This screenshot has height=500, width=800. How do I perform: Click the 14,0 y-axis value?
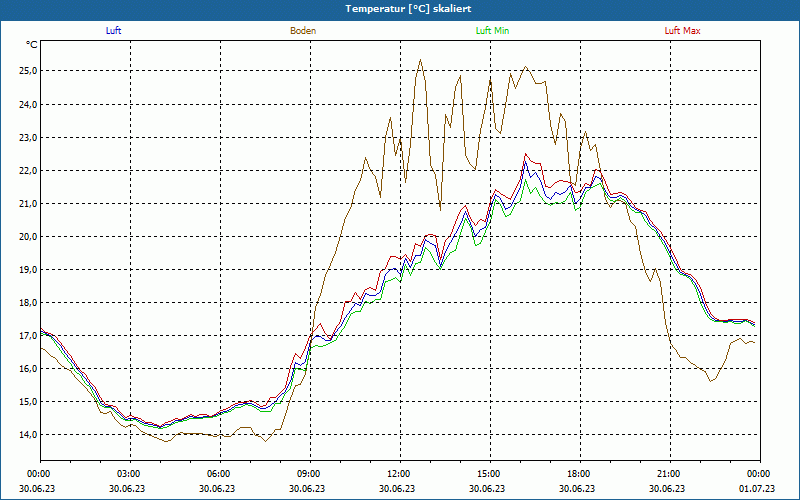tap(28, 435)
